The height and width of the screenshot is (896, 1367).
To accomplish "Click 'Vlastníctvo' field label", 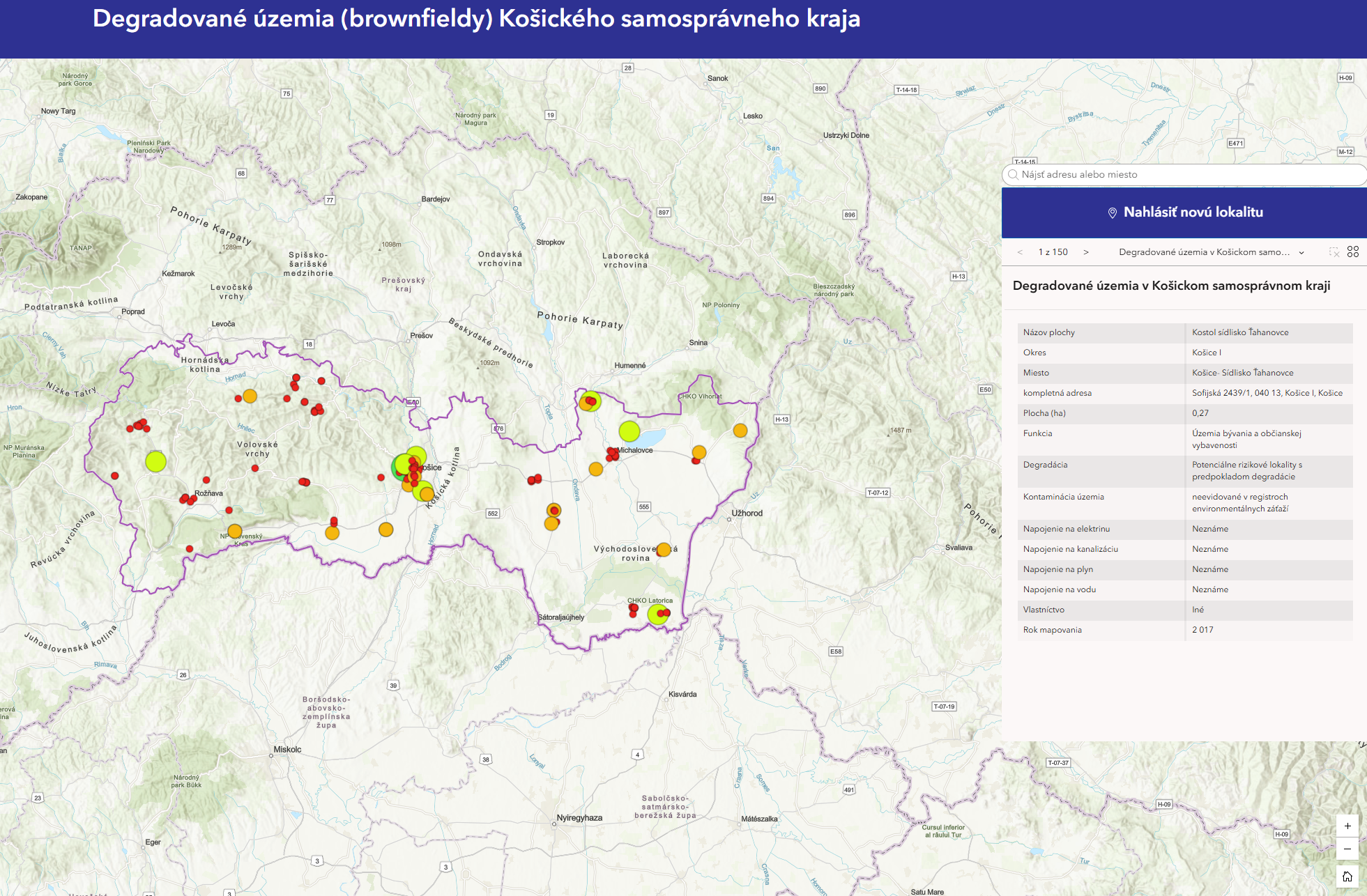I will click(x=1044, y=610).
